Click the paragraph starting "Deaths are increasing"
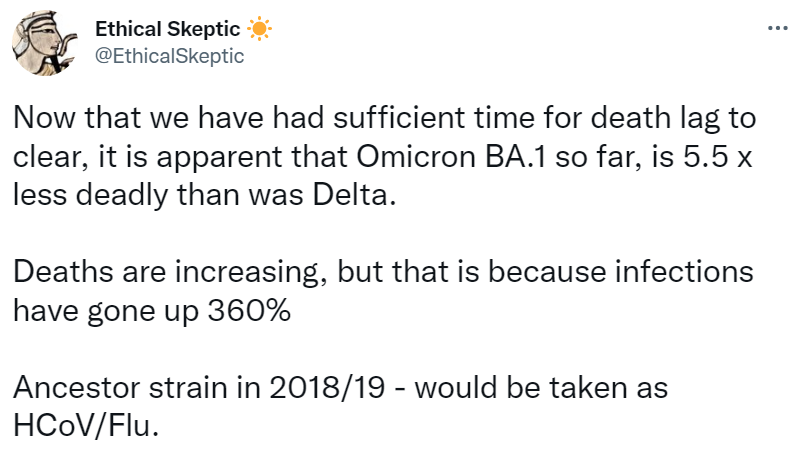The width and height of the screenshot is (807, 459). pyautogui.click(x=380, y=291)
